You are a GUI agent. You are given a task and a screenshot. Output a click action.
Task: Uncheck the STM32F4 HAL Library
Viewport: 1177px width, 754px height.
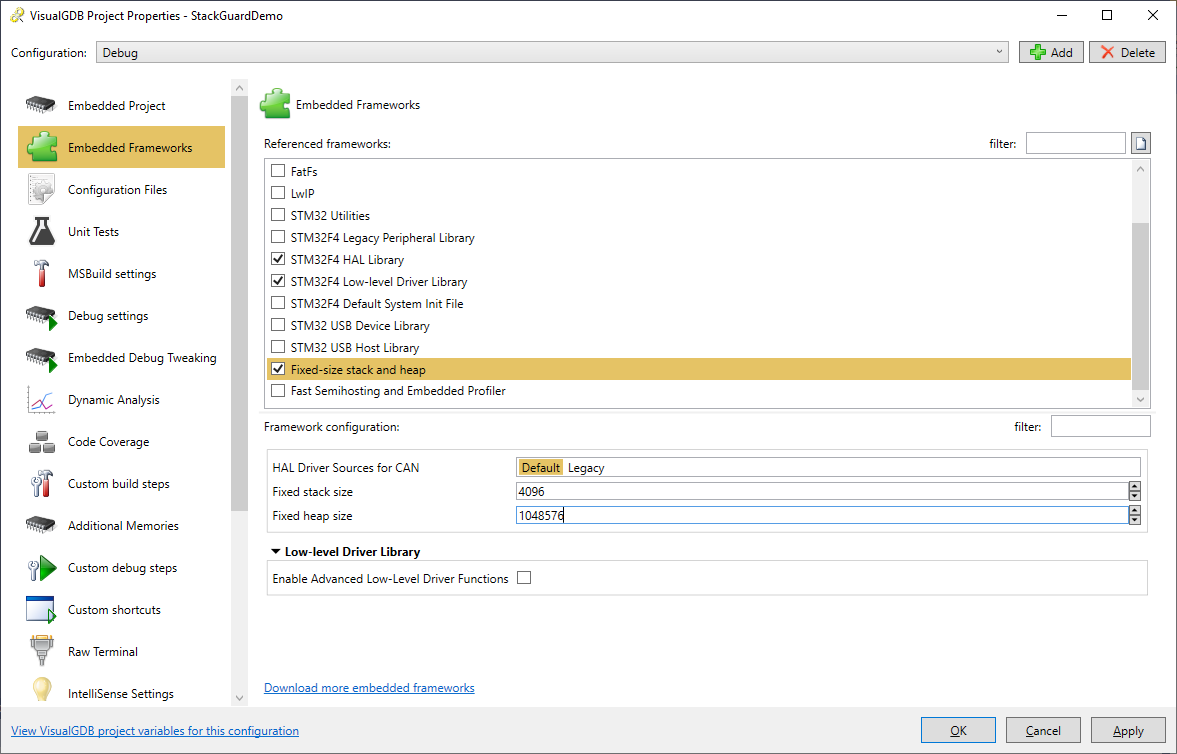click(278, 259)
